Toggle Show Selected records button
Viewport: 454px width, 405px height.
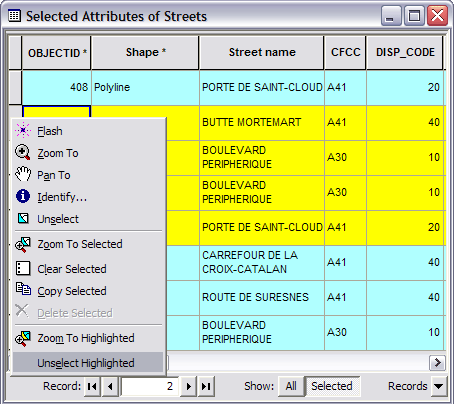[x=332, y=386]
